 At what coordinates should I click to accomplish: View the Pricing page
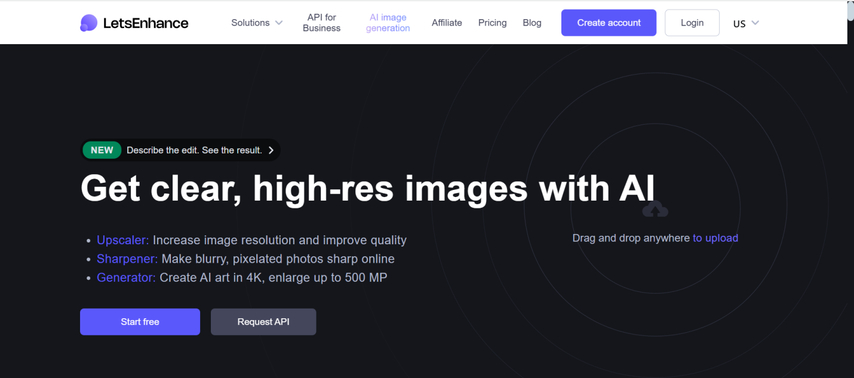click(492, 23)
